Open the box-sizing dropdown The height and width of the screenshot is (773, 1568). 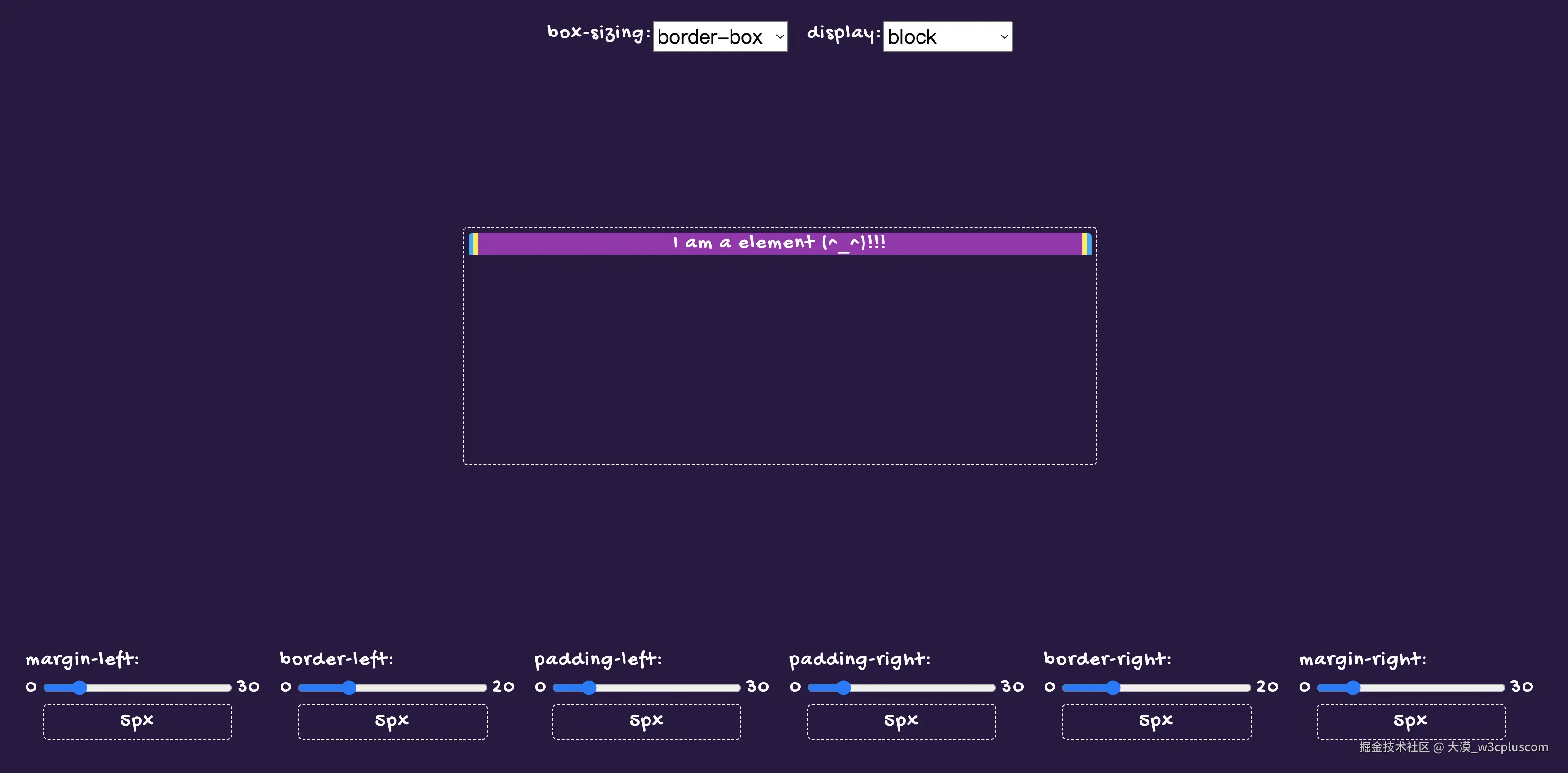point(720,36)
